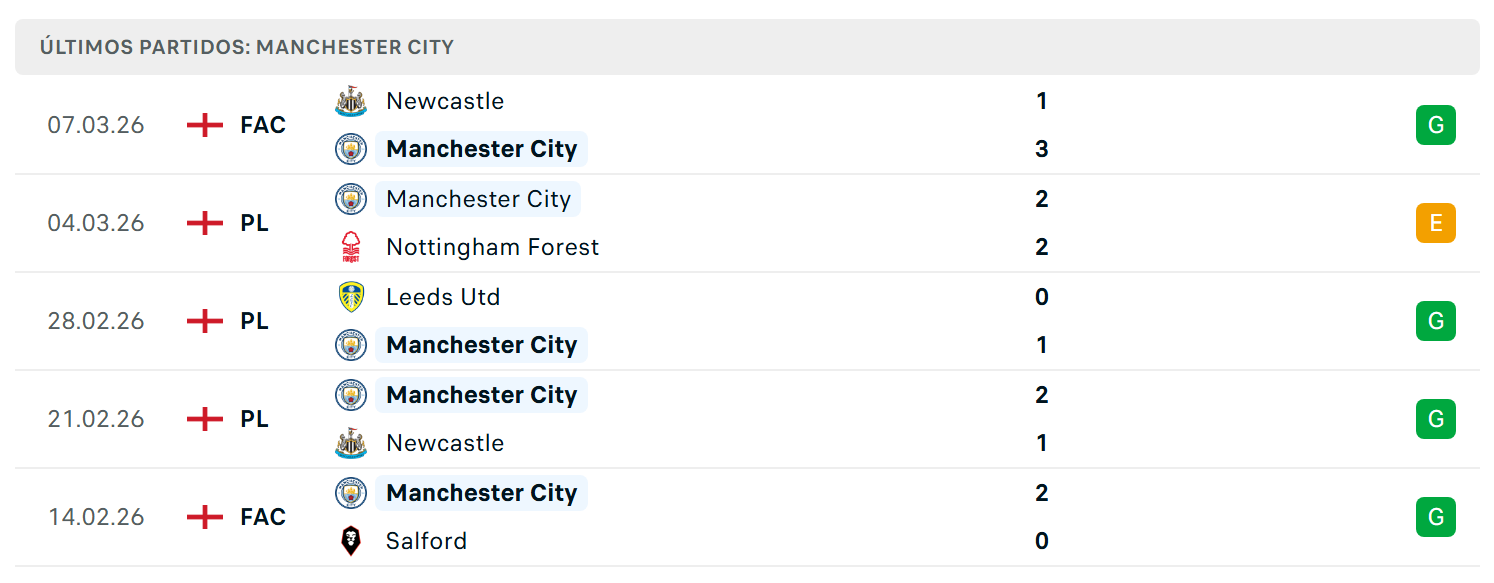
Task: Click the FAC competition label dated 07.03.26
Action: pos(263,125)
